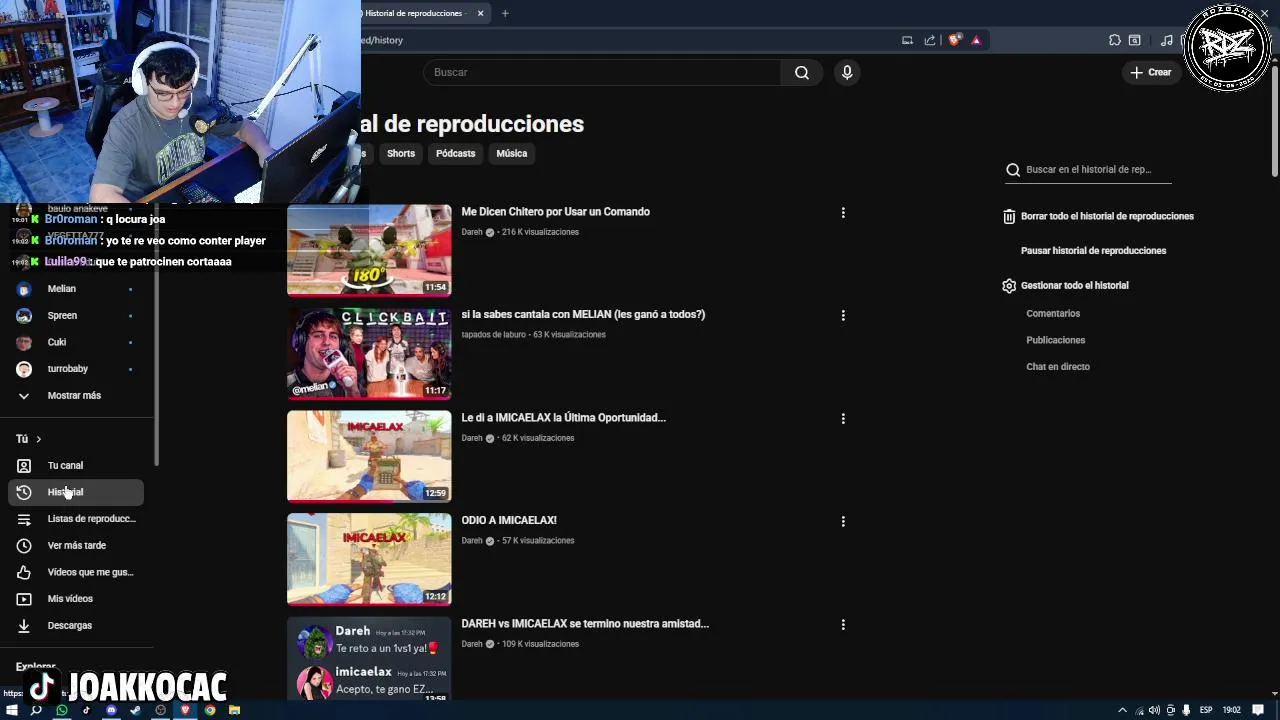
Task: Open the Spreen subscription channel
Action: (76, 315)
